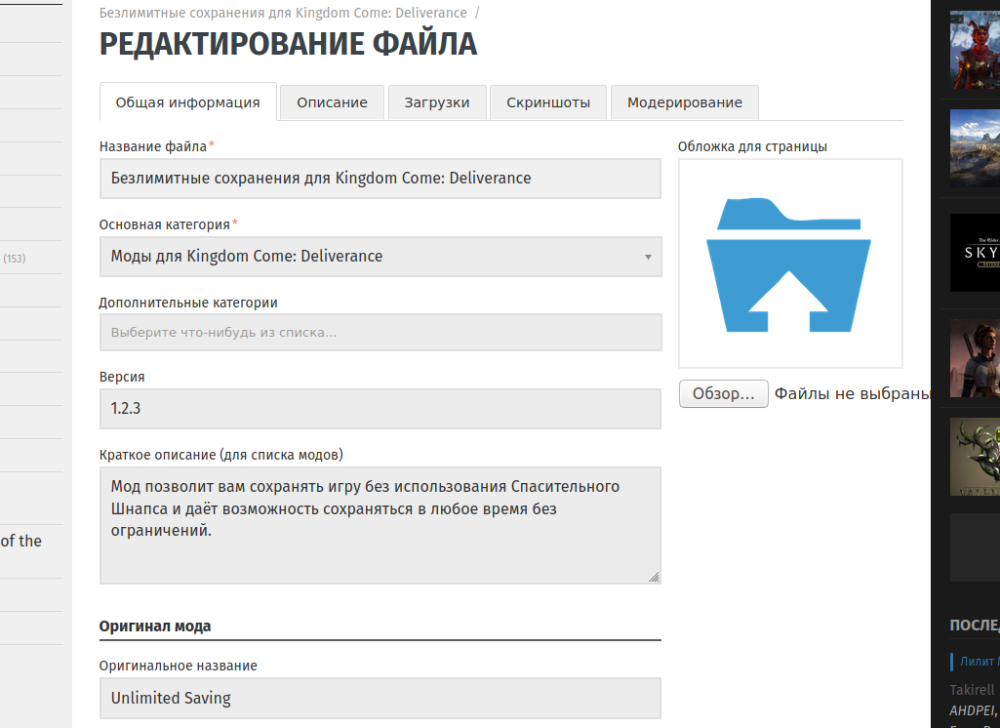This screenshot has height=728, width=1000.
Task: Click the Версия field showing 1.2.3
Action: [380, 409]
